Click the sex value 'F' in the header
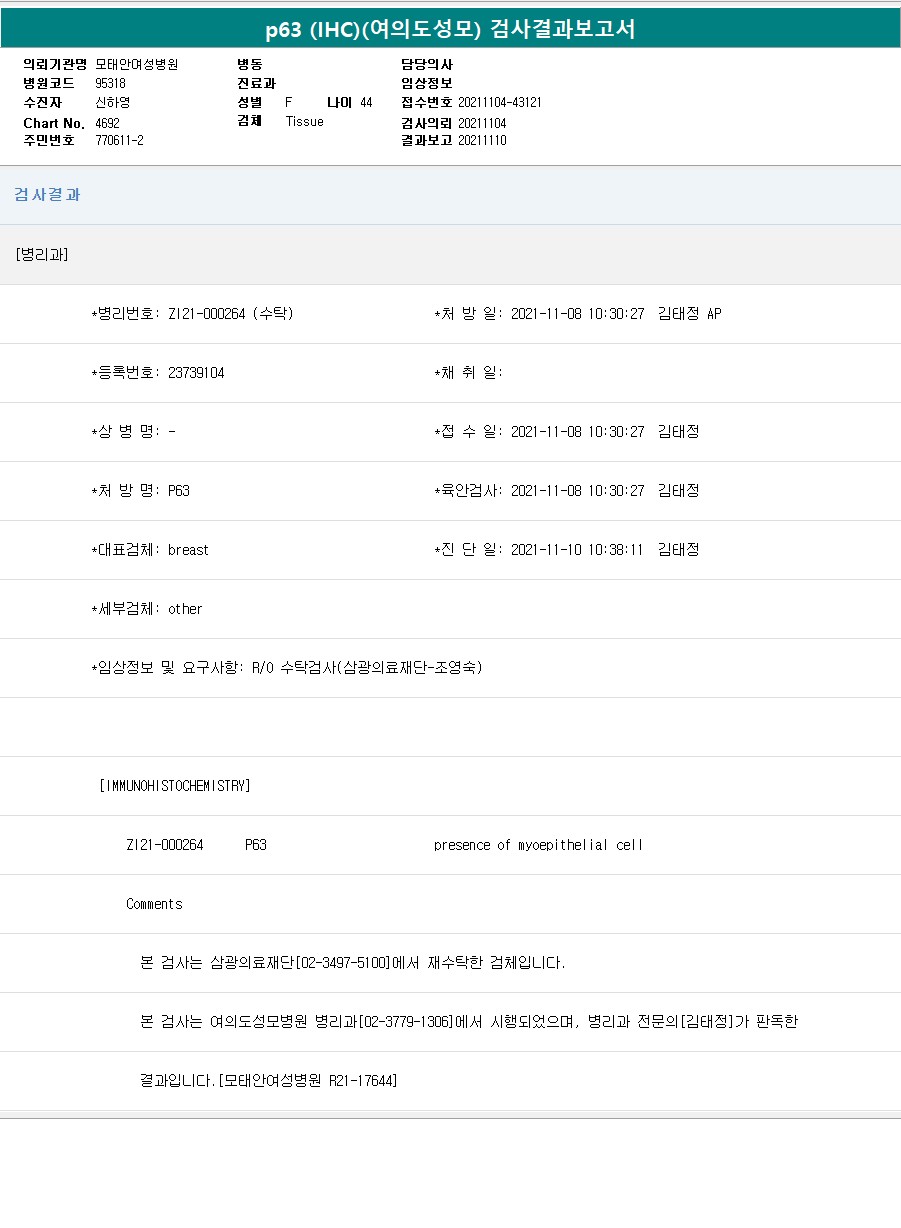The height and width of the screenshot is (1228, 901). pyautogui.click(x=288, y=102)
